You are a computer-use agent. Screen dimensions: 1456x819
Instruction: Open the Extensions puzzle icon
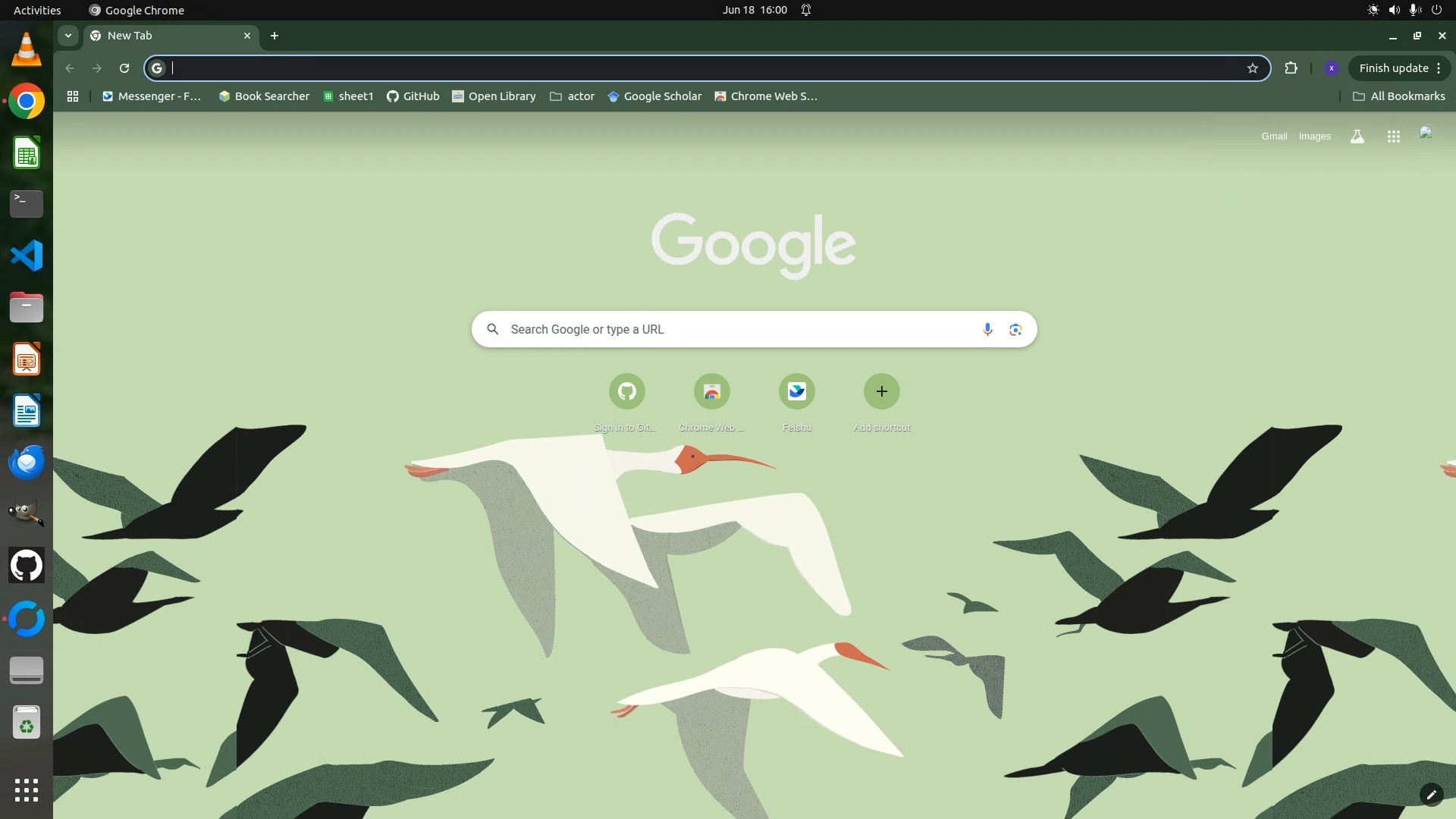coord(1291,68)
